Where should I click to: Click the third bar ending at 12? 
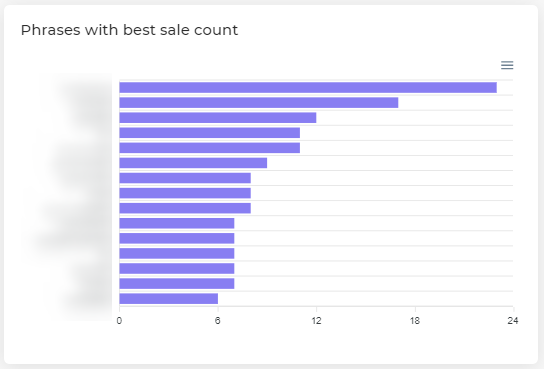coord(218,118)
